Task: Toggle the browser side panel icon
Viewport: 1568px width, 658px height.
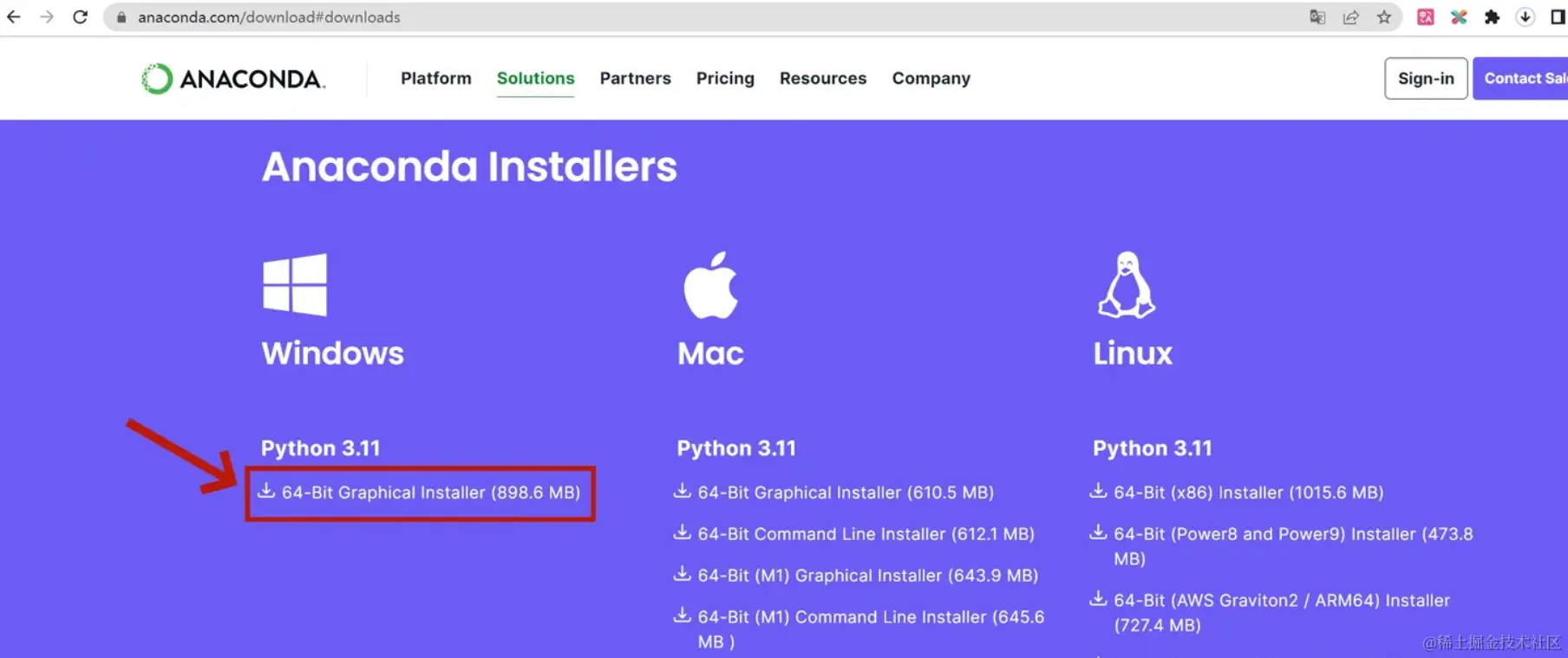Action: coord(1558,16)
